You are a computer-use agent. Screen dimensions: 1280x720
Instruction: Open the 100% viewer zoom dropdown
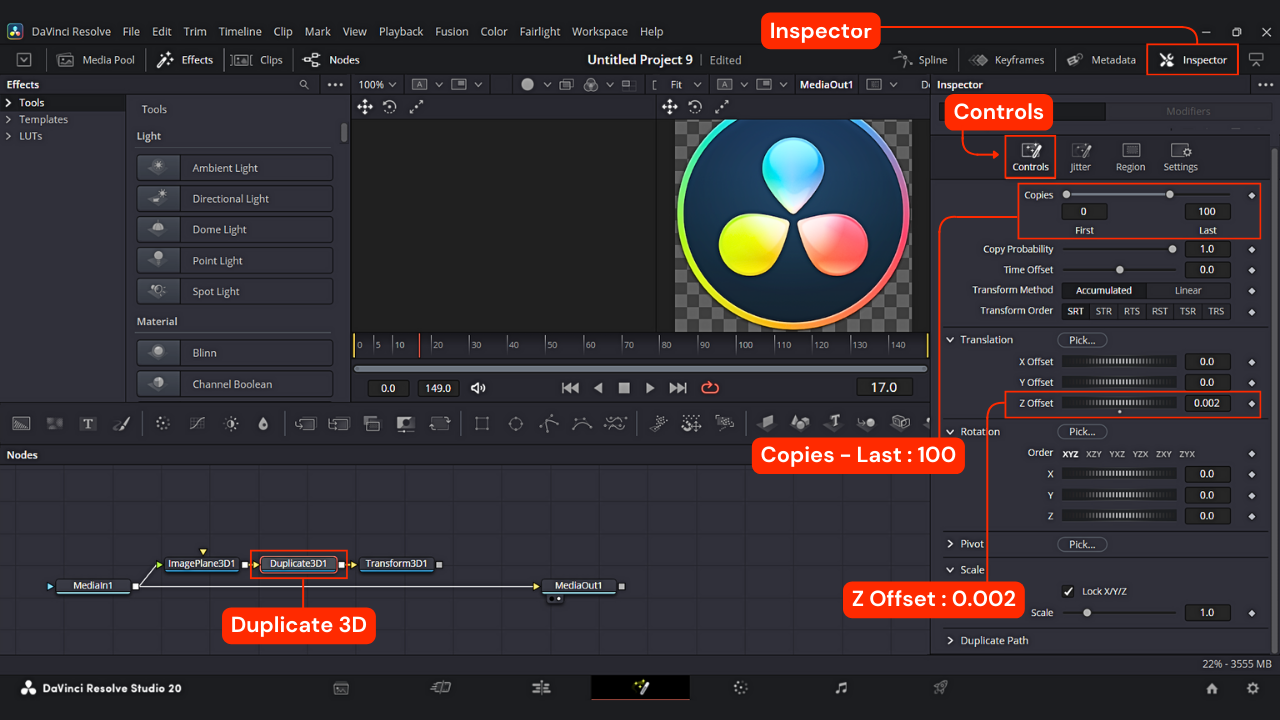coord(378,85)
